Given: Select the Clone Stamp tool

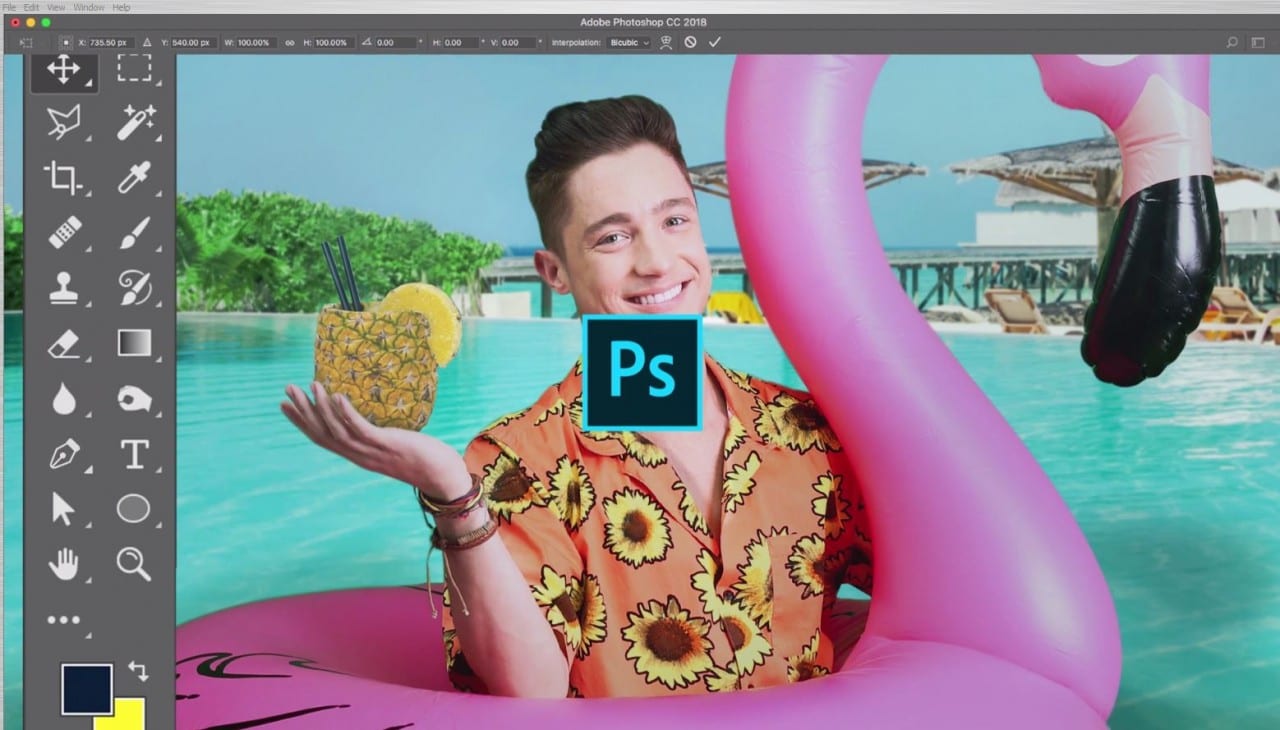Looking at the screenshot, I should (64, 288).
